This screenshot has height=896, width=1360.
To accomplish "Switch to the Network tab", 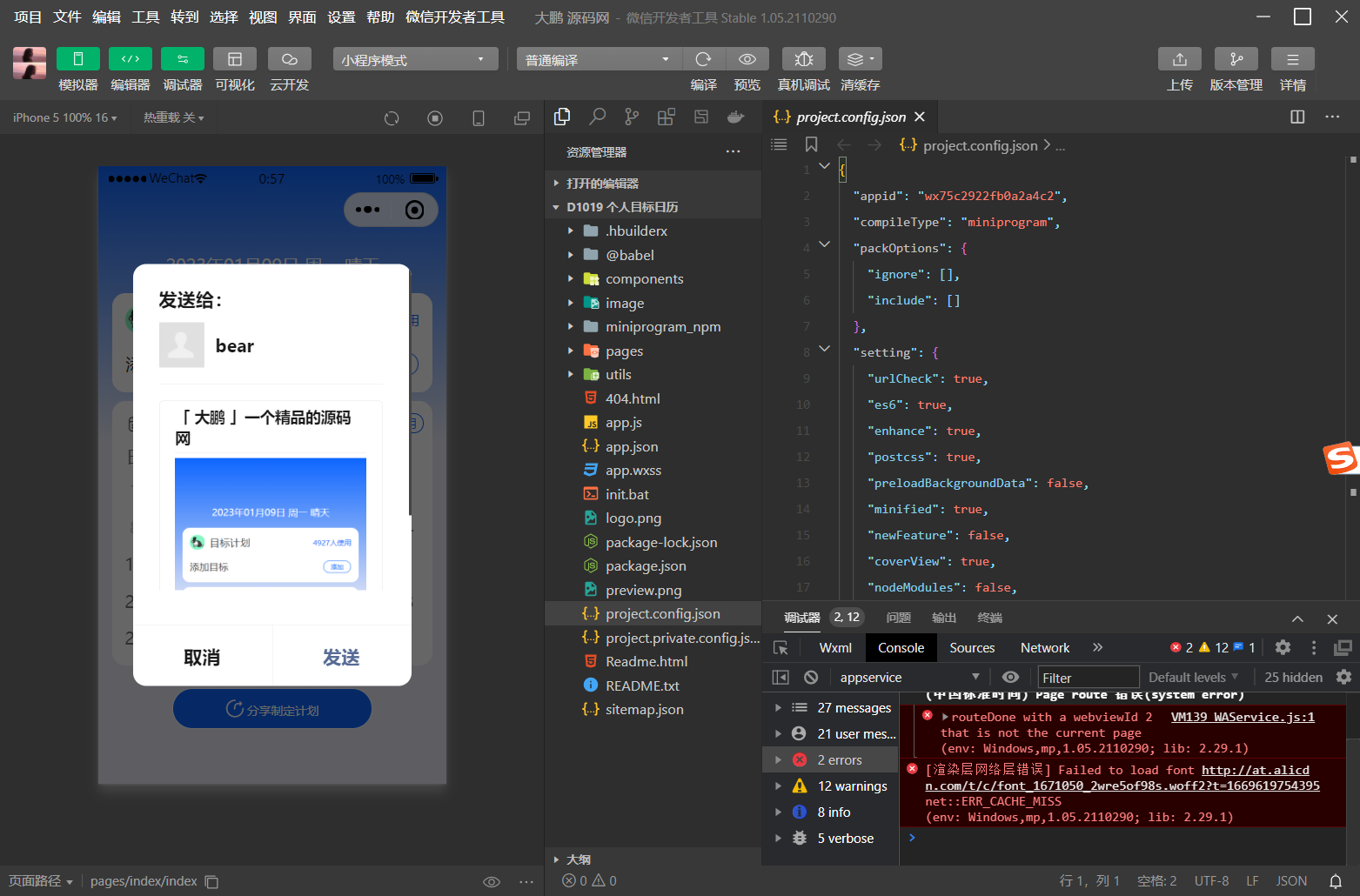I will [x=1044, y=647].
